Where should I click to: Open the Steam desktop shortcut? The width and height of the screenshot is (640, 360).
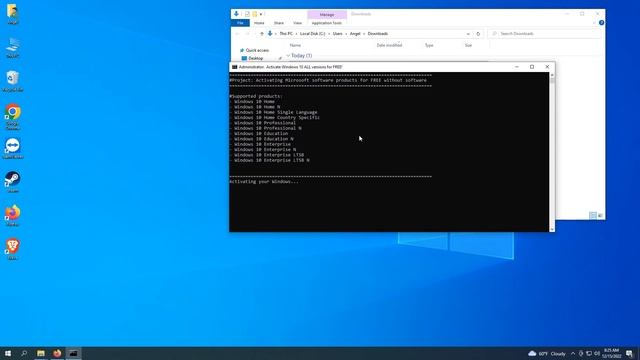tap(13, 182)
